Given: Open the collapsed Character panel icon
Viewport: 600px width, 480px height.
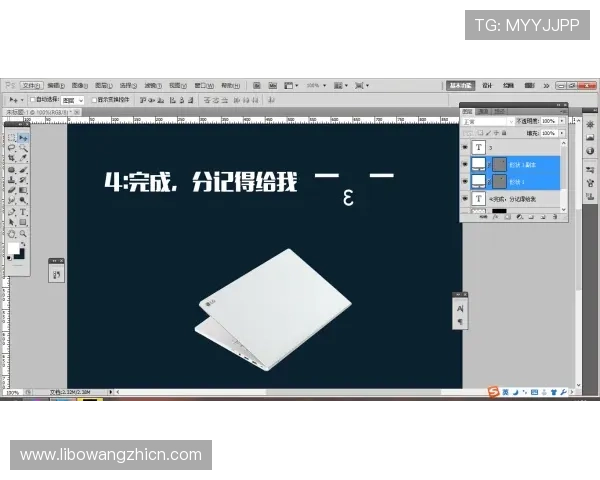Looking at the screenshot, I should pos(460,309).
